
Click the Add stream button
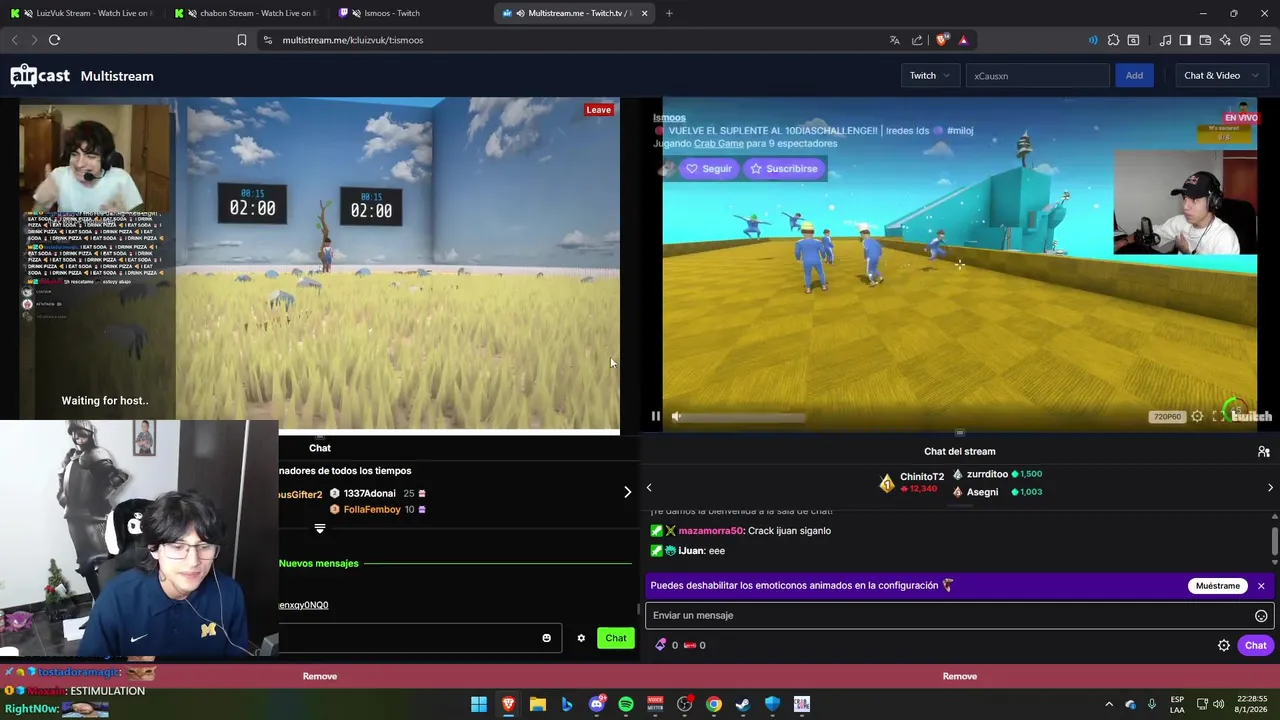pos(1134,76)
